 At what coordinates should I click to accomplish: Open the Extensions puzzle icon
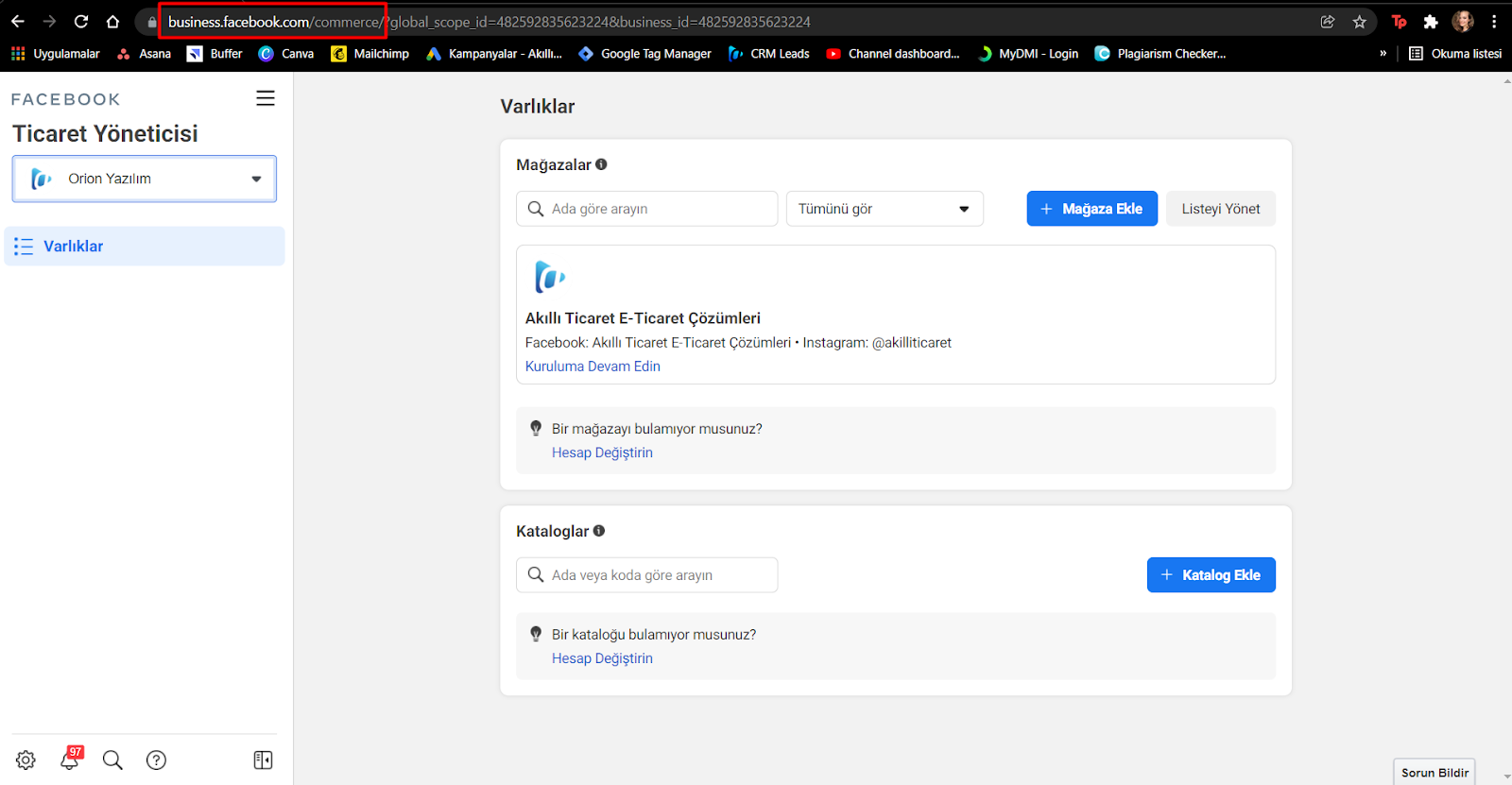(1431, 22)
